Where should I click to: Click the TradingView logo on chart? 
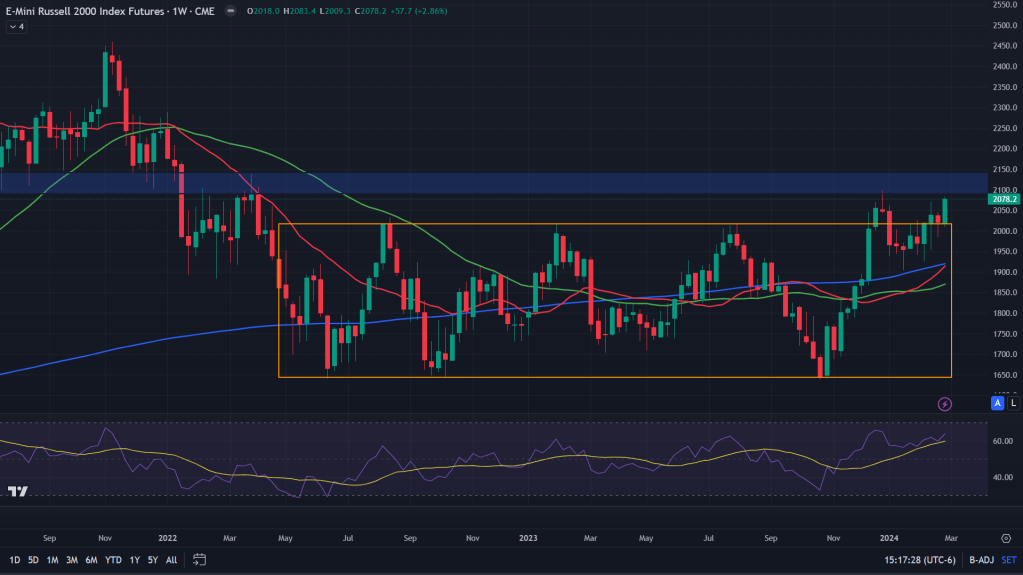click(x=18, y=491)
